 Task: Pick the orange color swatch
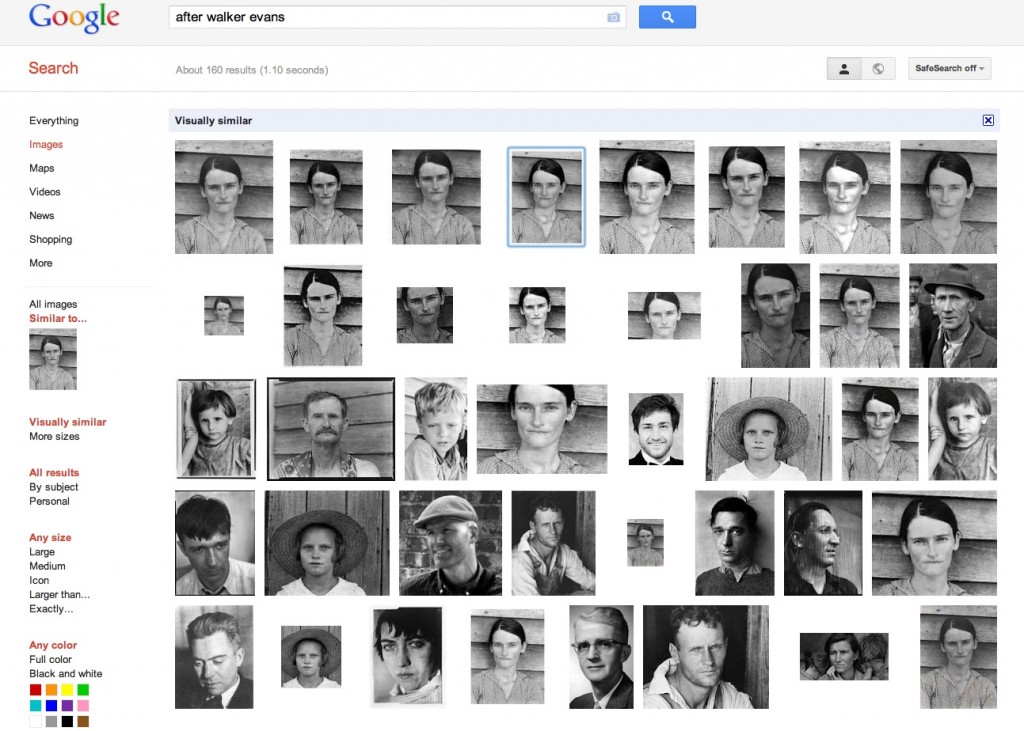[x=51, y=690]
